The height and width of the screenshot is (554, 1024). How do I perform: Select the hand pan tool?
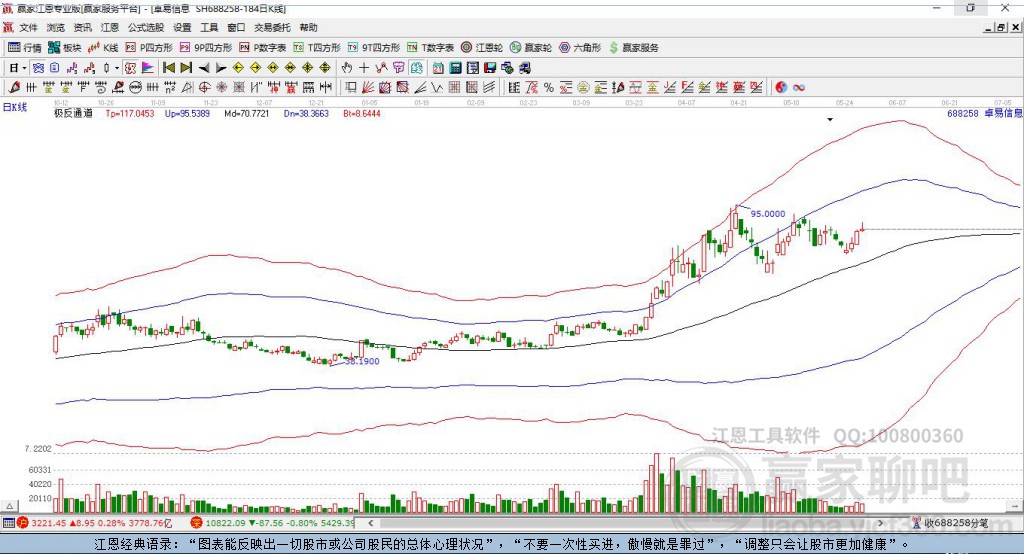pyautogui.click(x=347, y=68)
